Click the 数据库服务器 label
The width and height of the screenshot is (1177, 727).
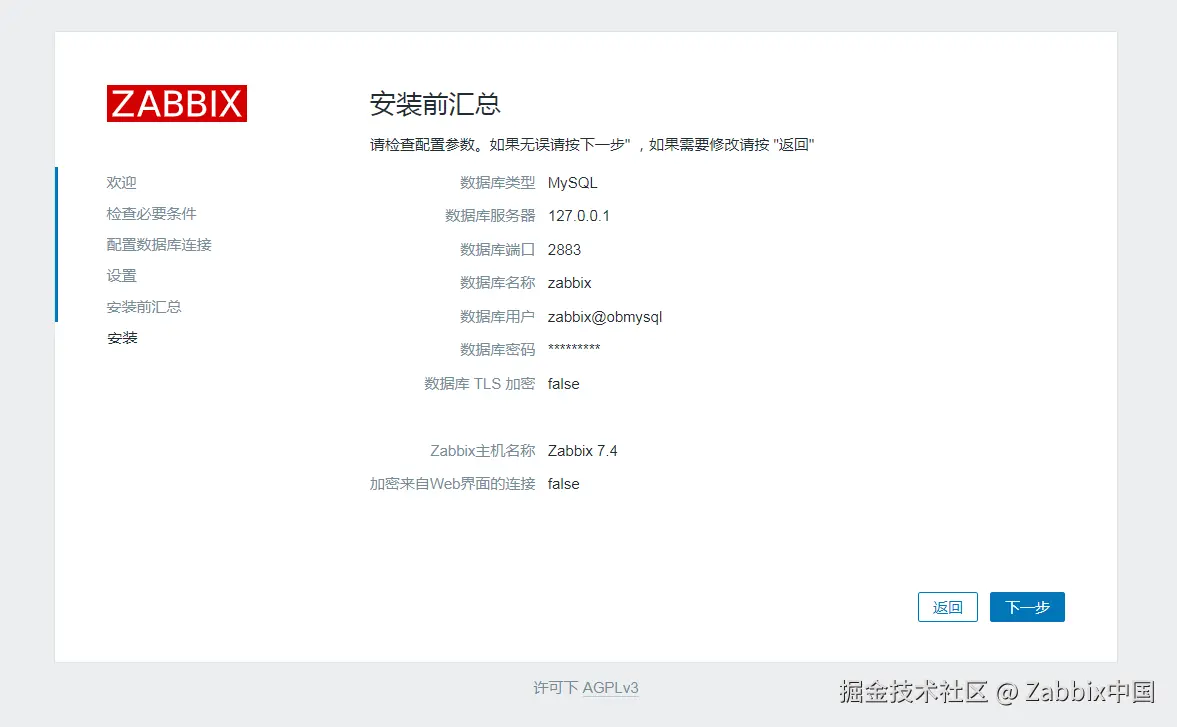(x=490, y=216)
